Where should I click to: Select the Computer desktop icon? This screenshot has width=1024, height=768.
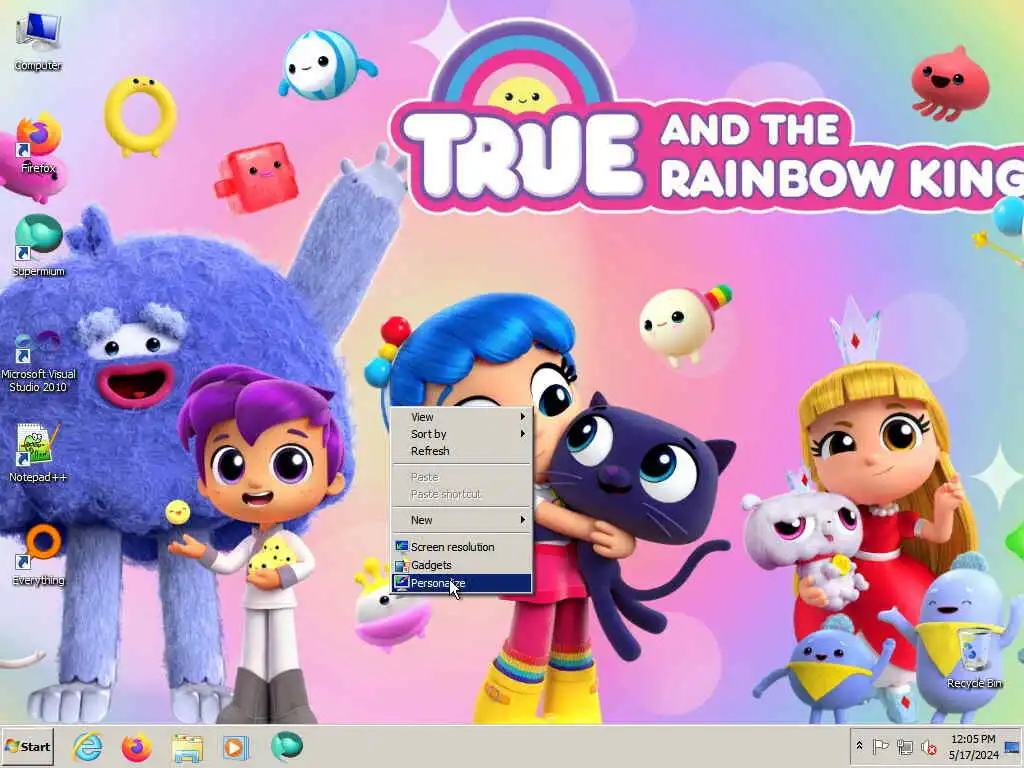pos(38,40)
